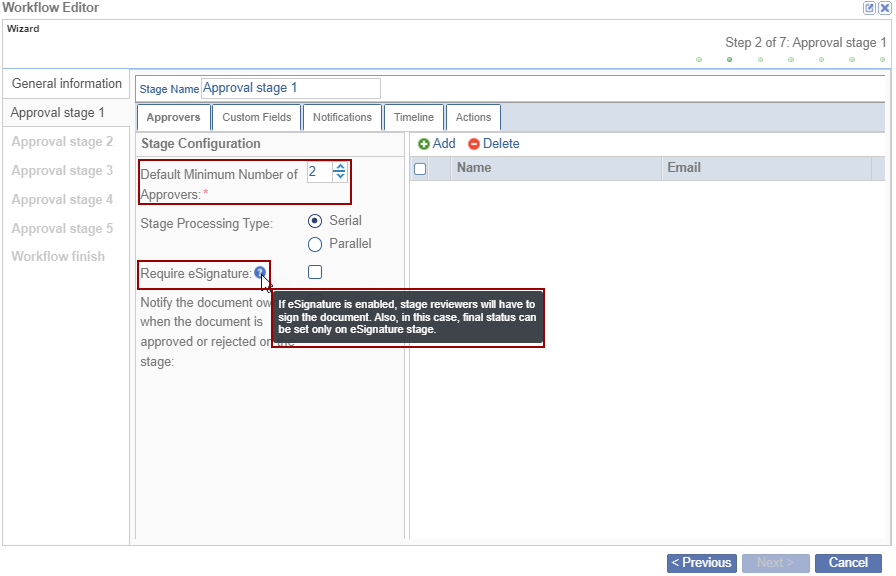
Task: Click the green Add plus icon
Action: 424,144
